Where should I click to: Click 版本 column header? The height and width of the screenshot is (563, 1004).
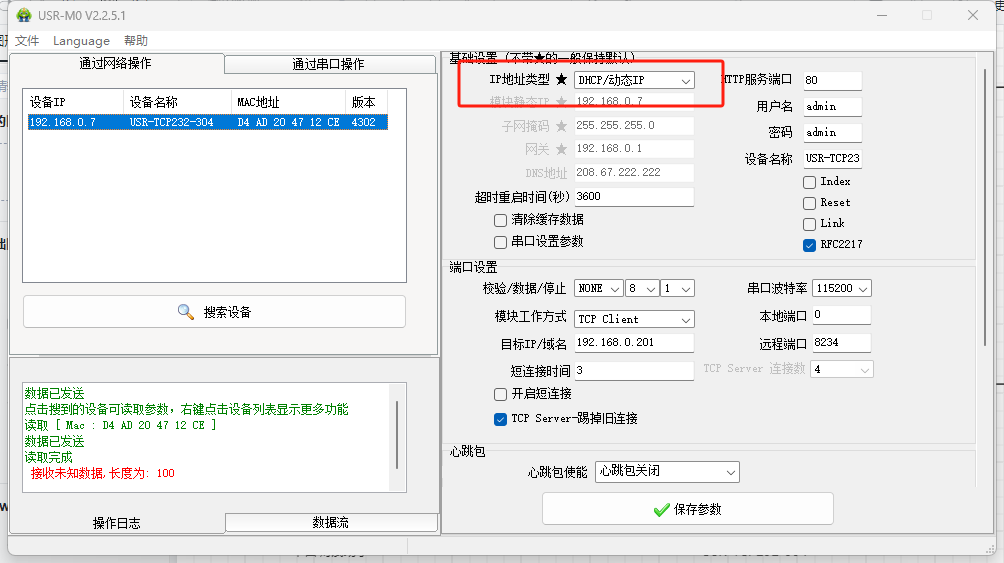367,102
